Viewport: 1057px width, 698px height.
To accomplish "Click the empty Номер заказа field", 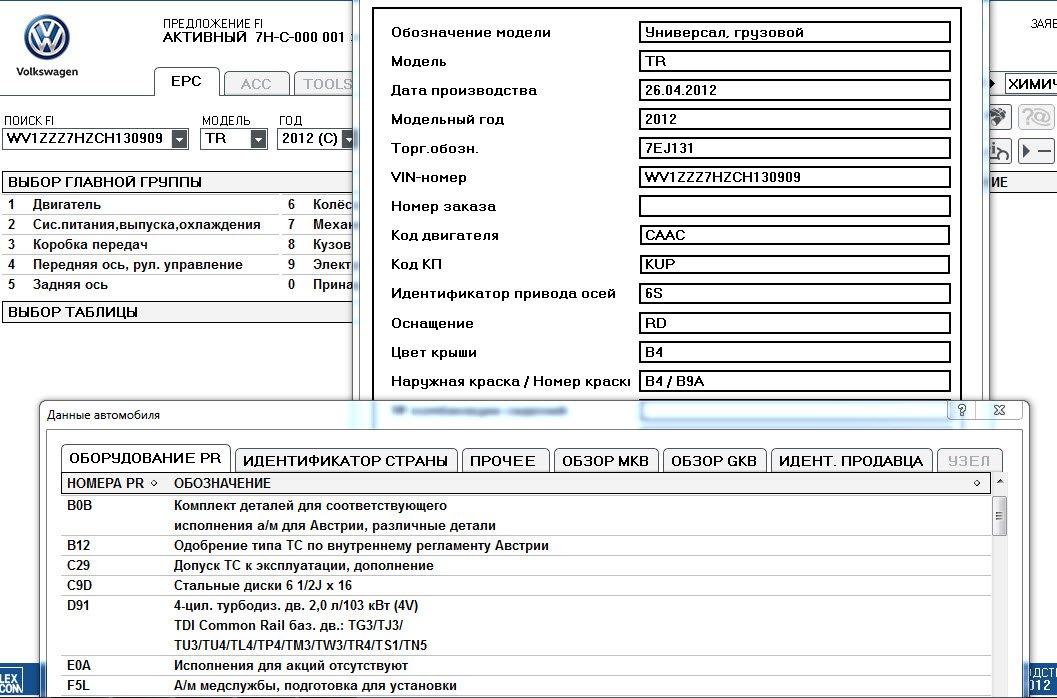I will (794, 207).
